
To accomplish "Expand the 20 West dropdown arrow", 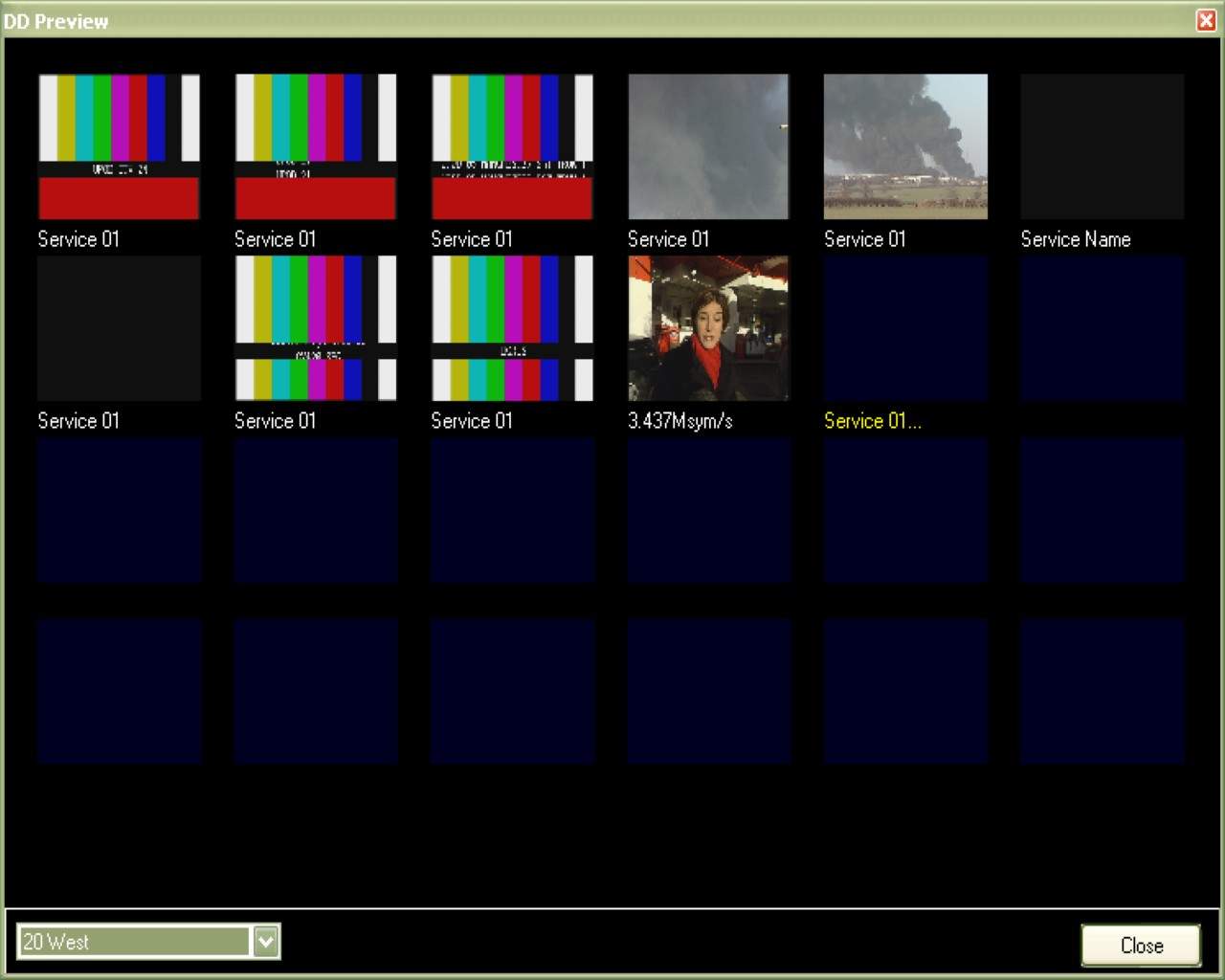I will coord(266,942).
